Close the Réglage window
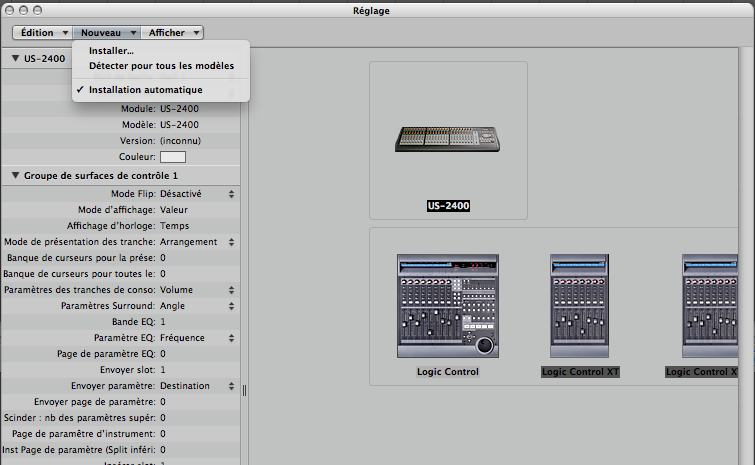The height and width of the screenshot is (465, 755). 9,10
